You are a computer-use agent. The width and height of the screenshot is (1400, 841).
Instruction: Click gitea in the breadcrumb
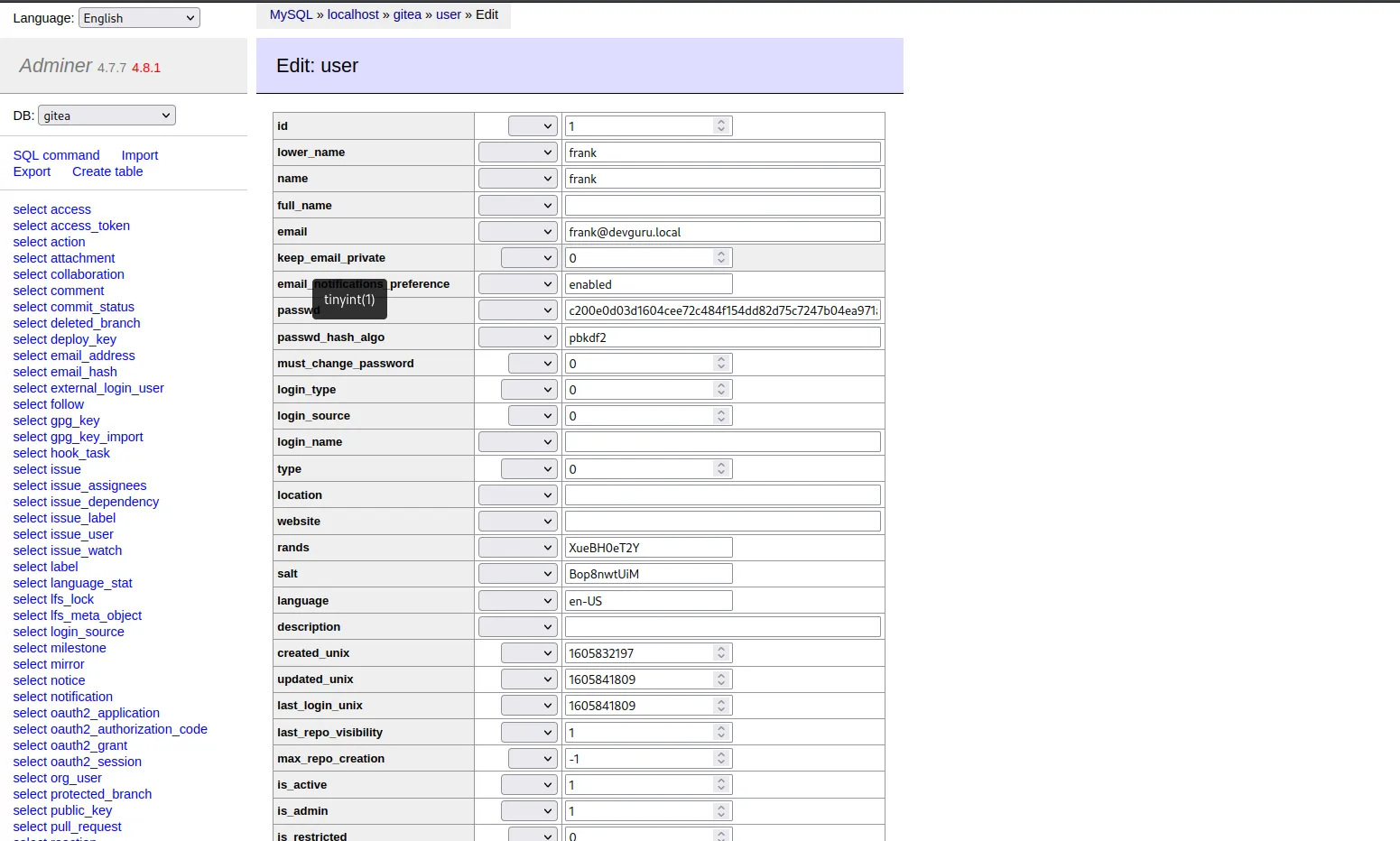[407, 14]
